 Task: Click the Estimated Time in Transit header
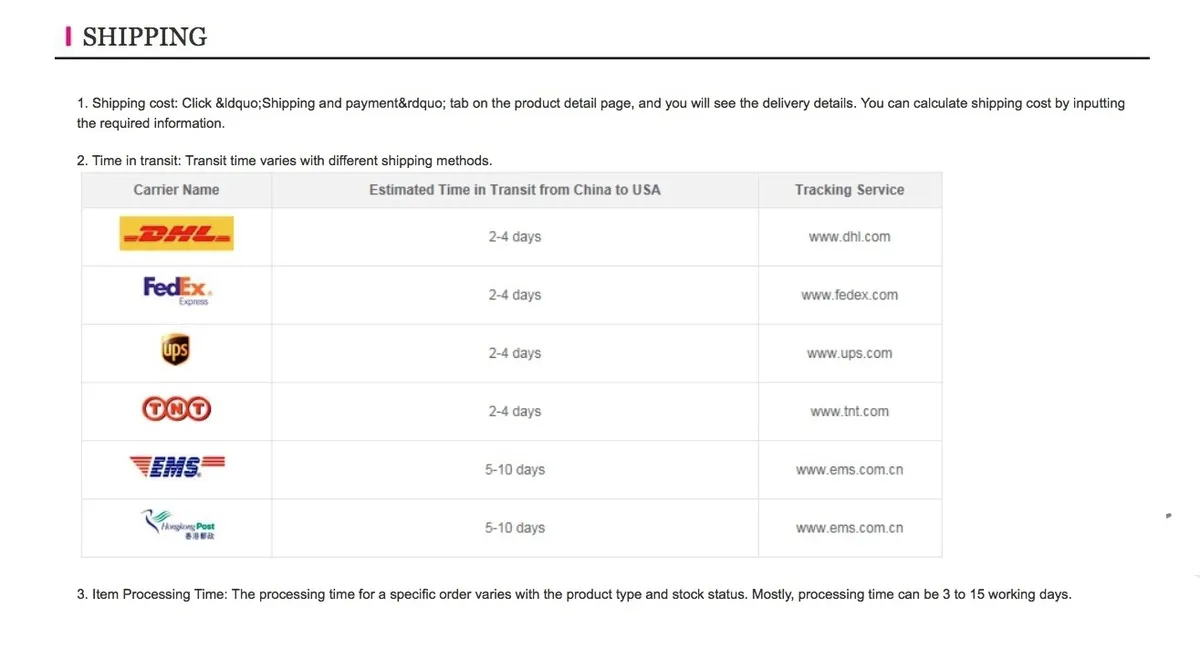pos(514,190)
